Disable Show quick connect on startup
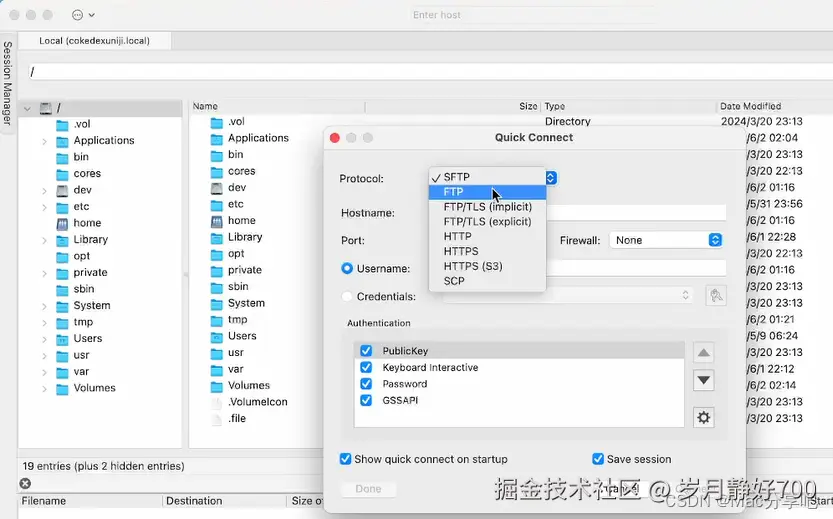The width and height of the screenshot is (833, 519). pyautogui.click(x=345, y=459)
